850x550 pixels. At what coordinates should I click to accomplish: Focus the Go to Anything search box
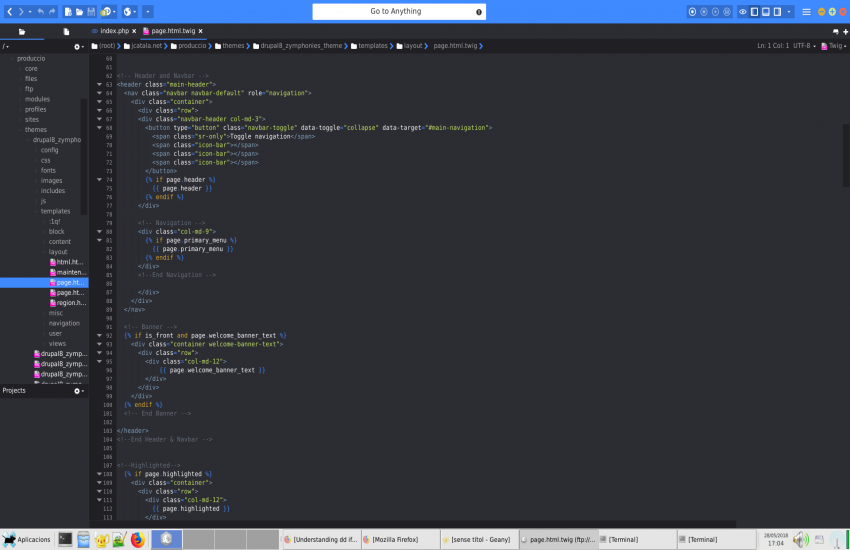pyautogui.click(x=399, y=11)
